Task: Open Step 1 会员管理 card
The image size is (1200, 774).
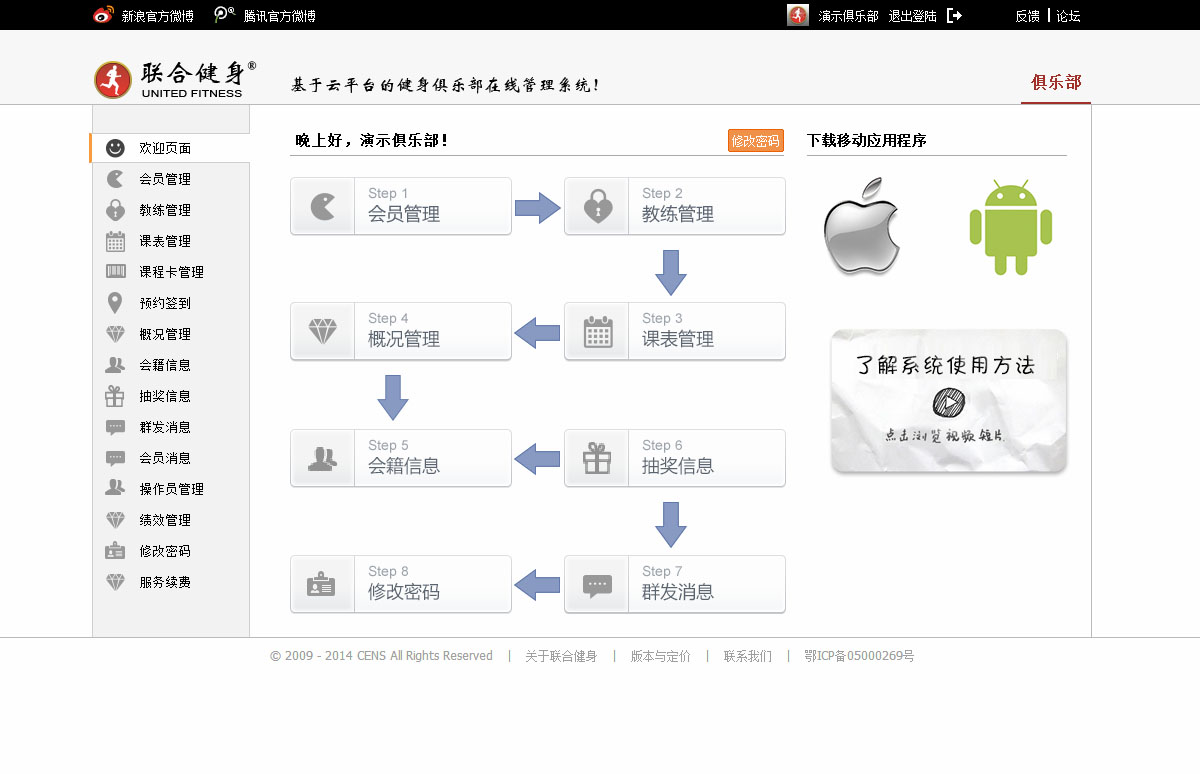Action: pos(401,206)
